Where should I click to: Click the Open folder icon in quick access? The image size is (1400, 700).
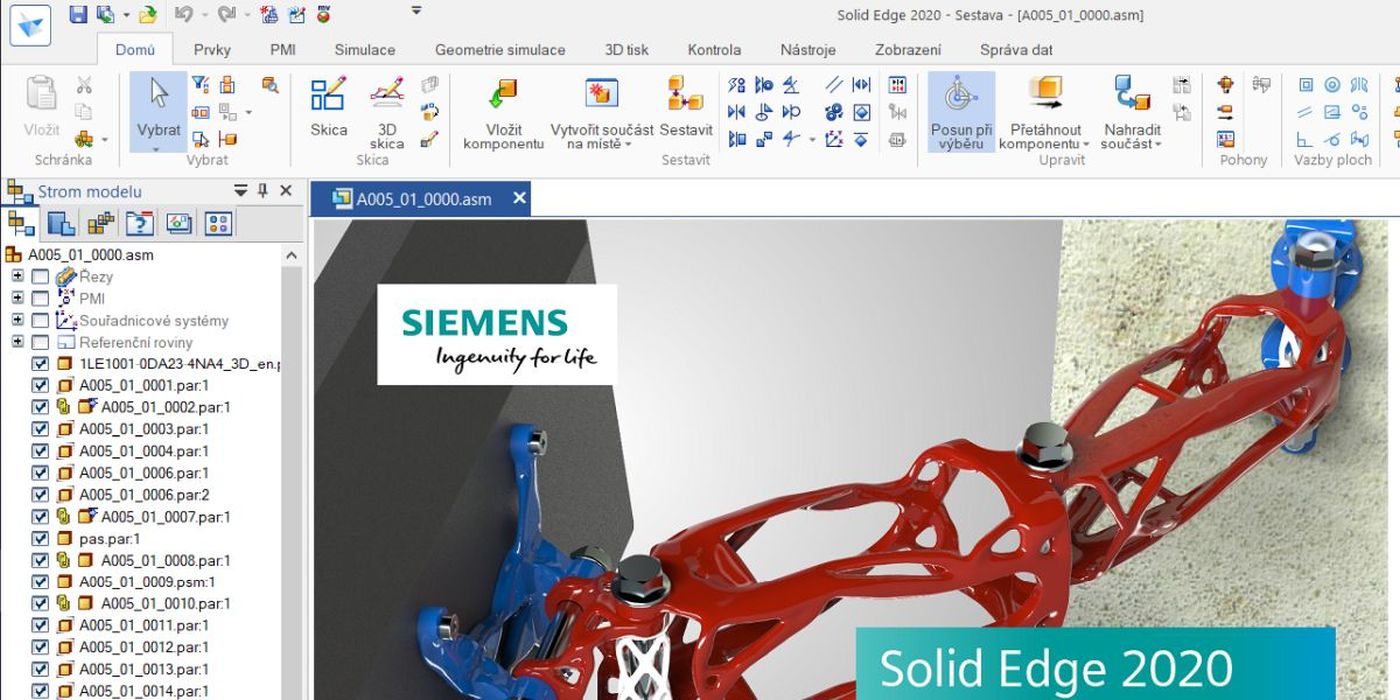(x=148, y=14)
